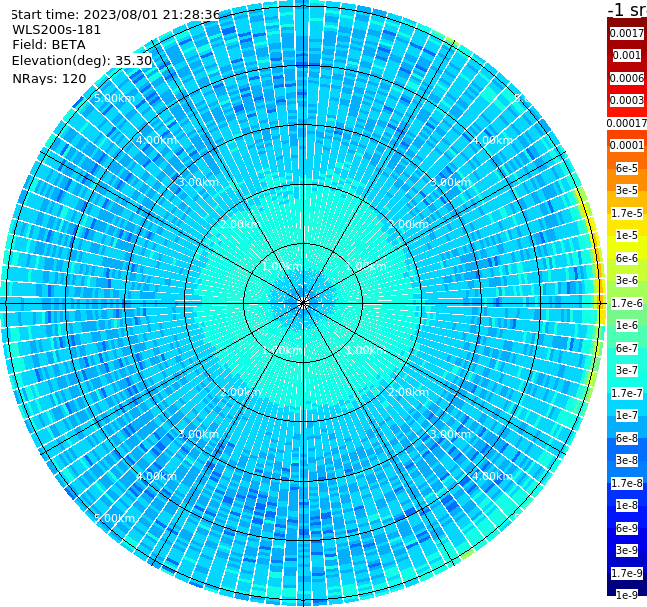
Task: Choose the southeast 3.00km ring label
Action: pyautogui.click(x=451, y=434)
